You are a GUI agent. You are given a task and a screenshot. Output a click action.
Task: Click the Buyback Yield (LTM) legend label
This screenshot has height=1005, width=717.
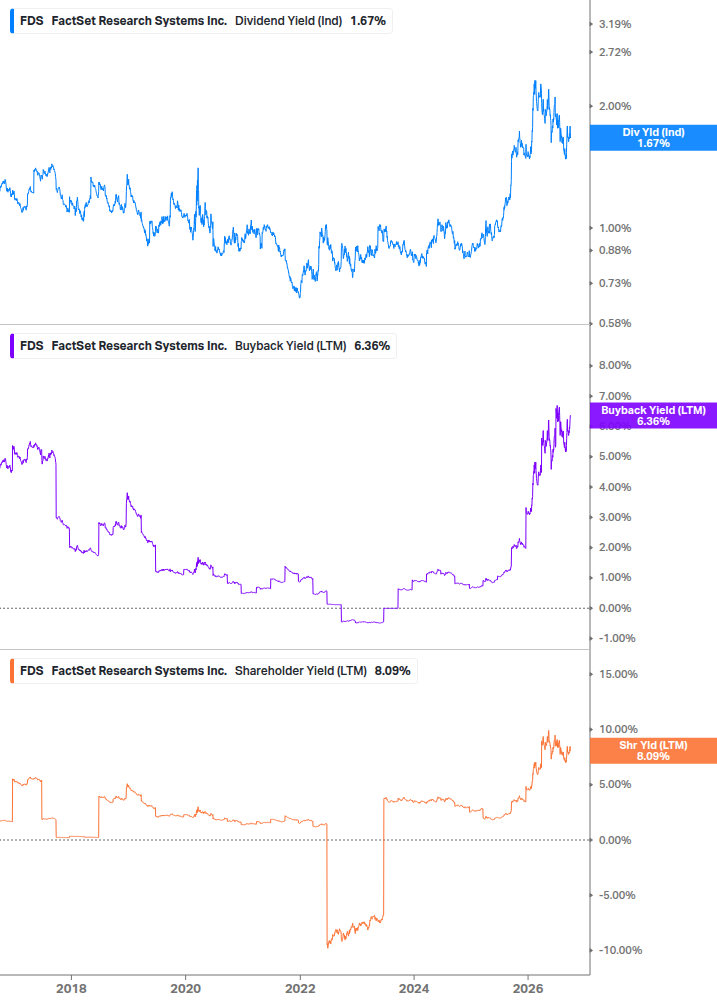coord(290,346)
